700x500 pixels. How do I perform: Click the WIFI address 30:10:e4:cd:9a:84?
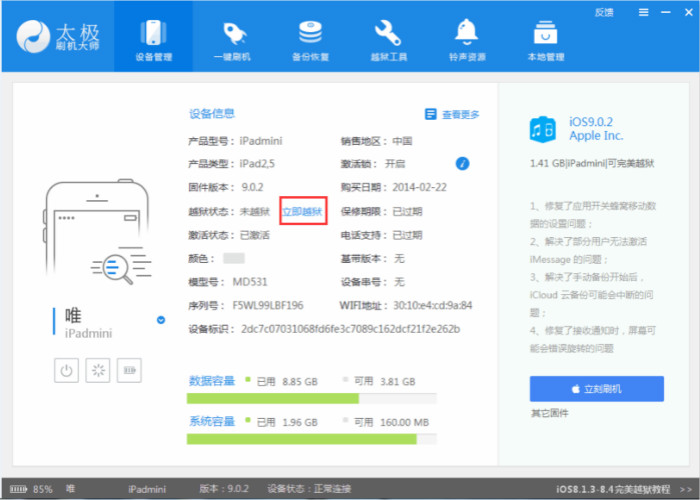point(433,305)
